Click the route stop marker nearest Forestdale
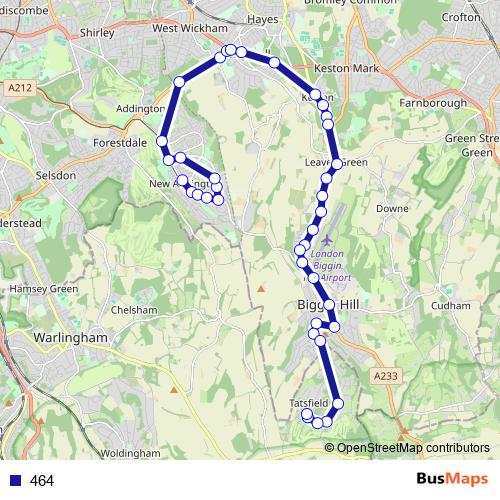The image size is (500, 500). point(162,141)
